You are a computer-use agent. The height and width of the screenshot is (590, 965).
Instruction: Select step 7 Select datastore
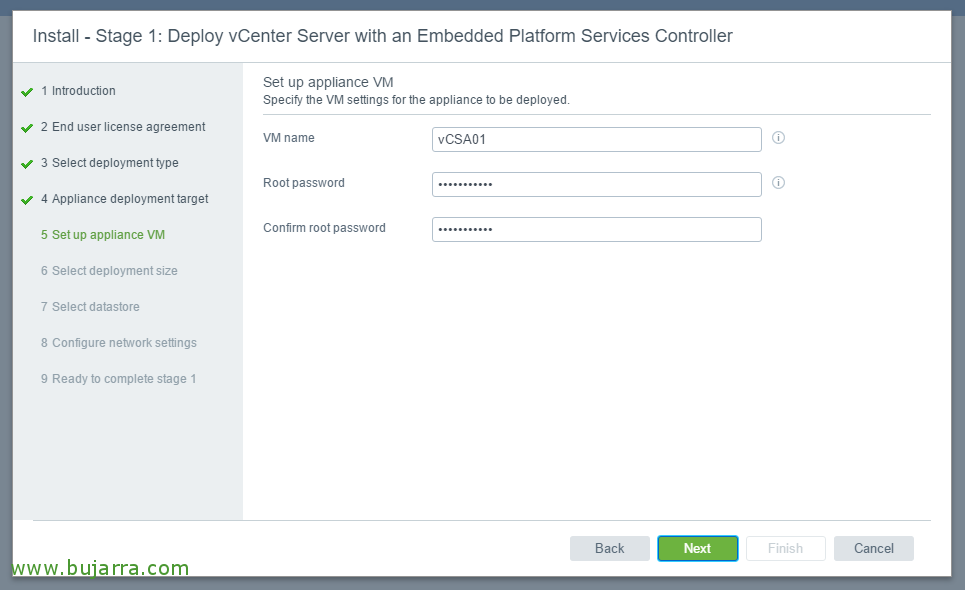click(90, 306)
